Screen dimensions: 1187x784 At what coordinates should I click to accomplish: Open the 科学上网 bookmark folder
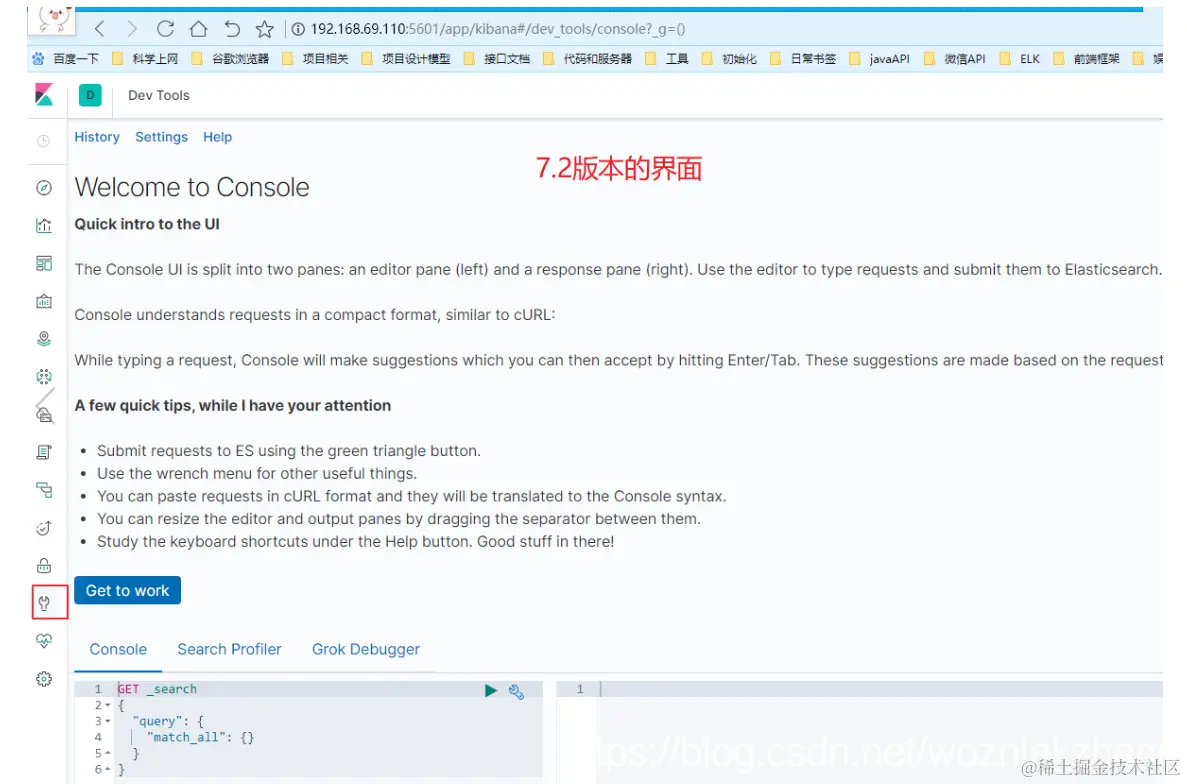click(145, 59)
